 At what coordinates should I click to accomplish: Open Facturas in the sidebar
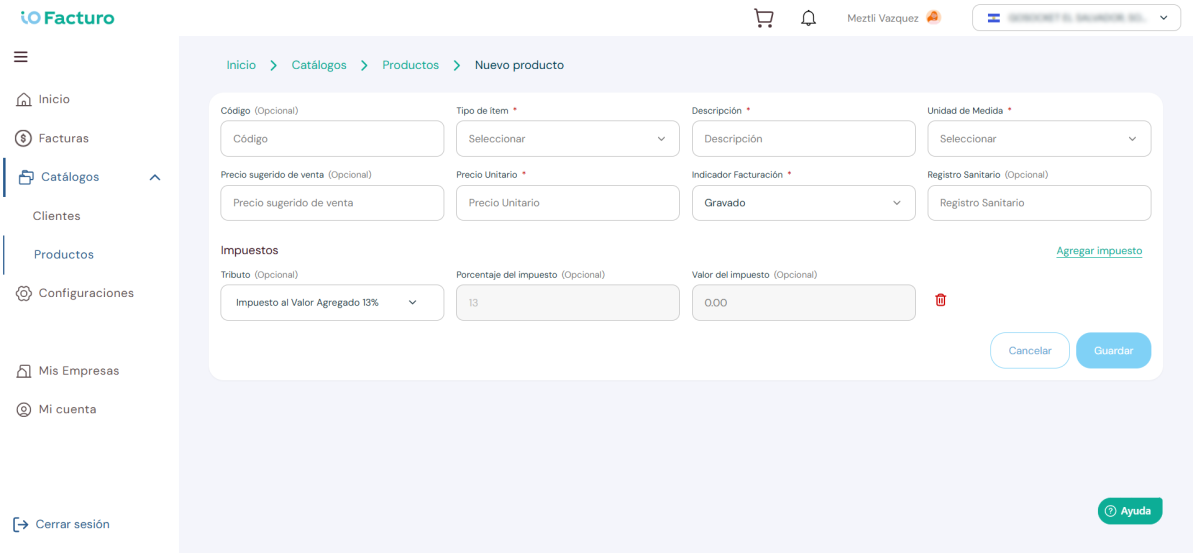[x=64, y=138]
